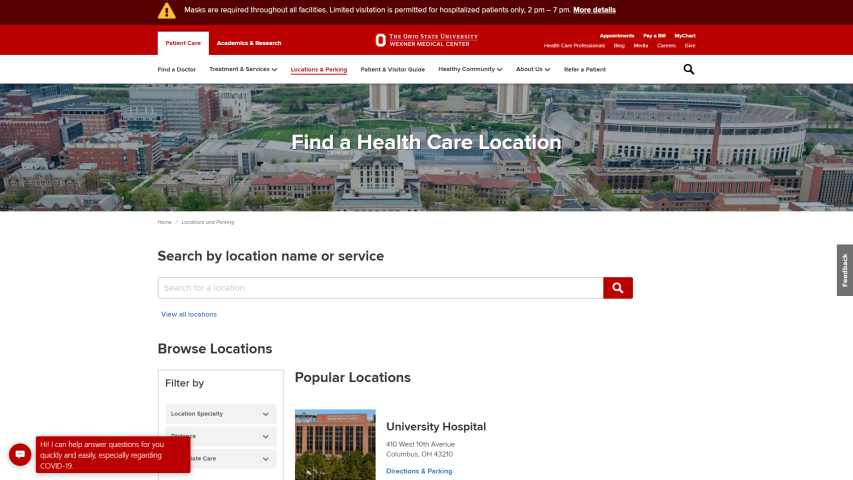This screenshot has height=480, width=853.
Task: Expand the Distance filter chevron
Action: [x=265, y=437]
